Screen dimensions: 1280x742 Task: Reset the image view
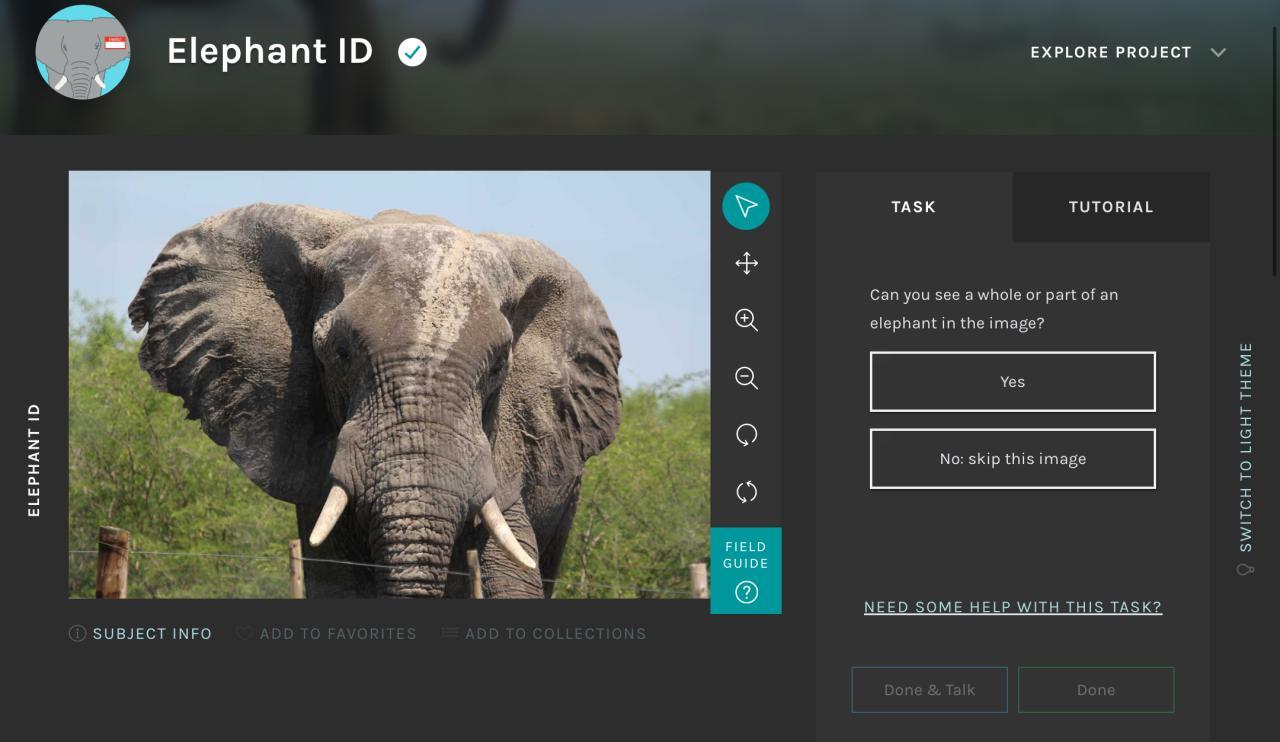pyautogui.click(x=746, y=492)
